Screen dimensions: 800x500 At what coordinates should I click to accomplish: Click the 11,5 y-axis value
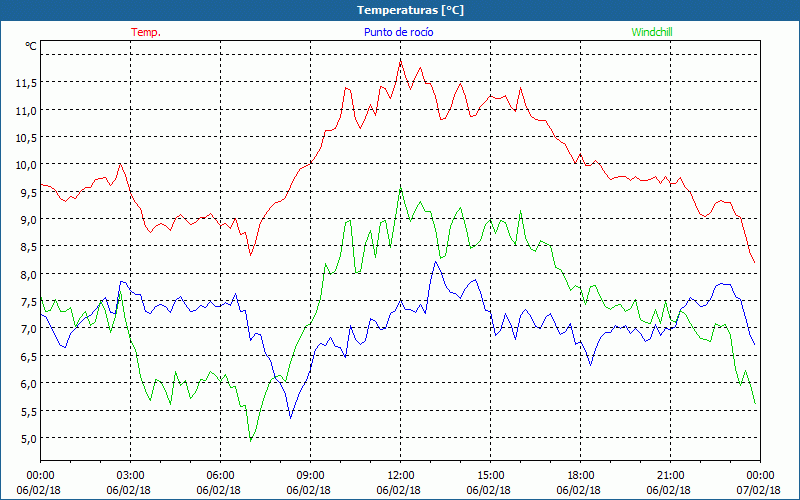26,83
